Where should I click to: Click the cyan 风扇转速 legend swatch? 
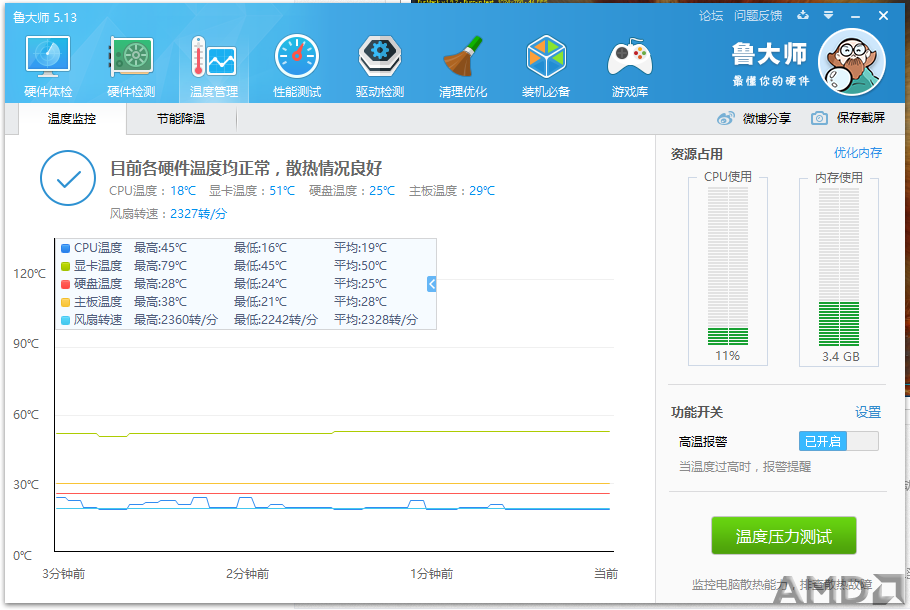pos(66,320)
